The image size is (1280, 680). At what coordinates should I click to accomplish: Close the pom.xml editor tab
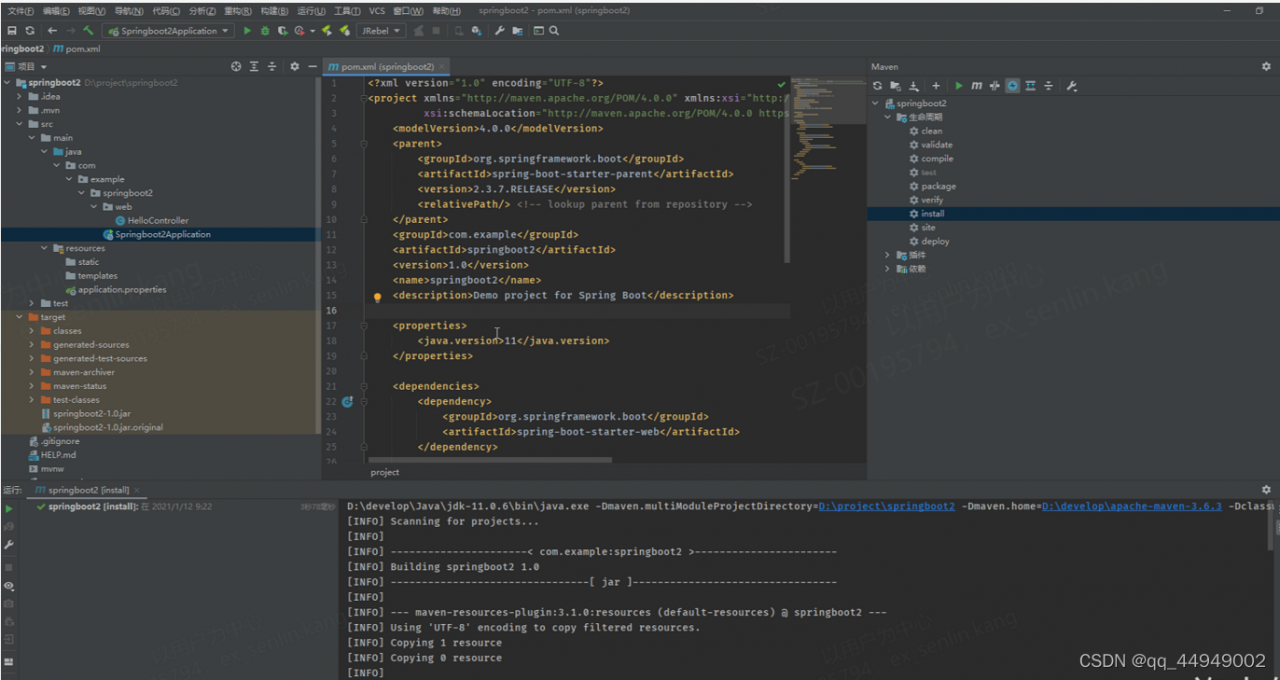coord(443,67)
